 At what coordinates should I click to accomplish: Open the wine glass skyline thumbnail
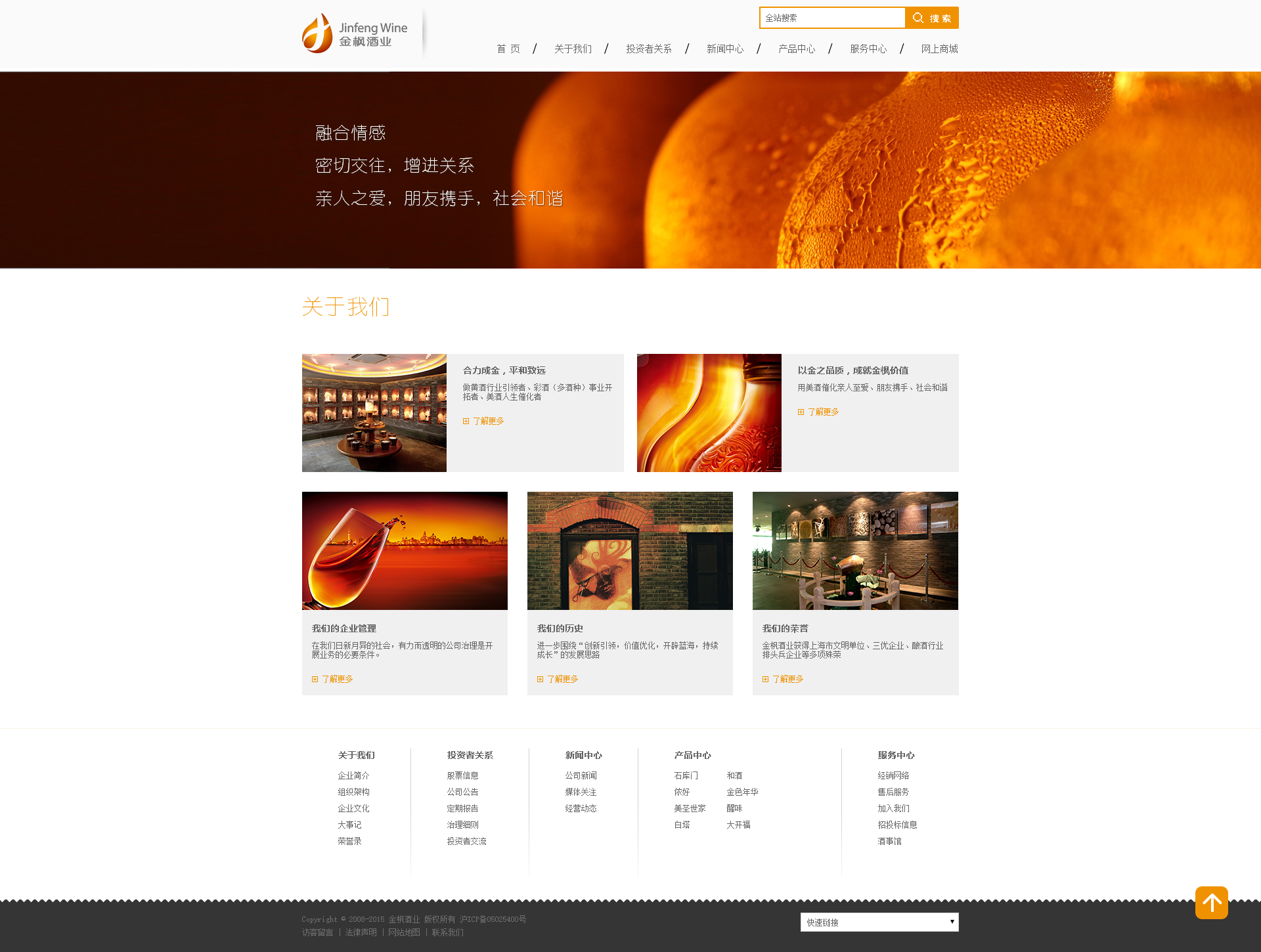pos(405,551)
